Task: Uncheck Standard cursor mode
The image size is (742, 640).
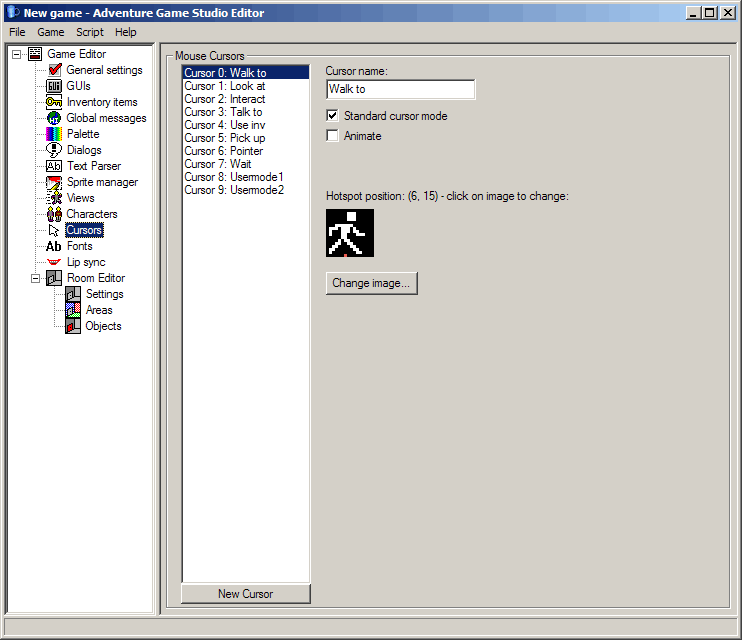Action: point(332,116)
